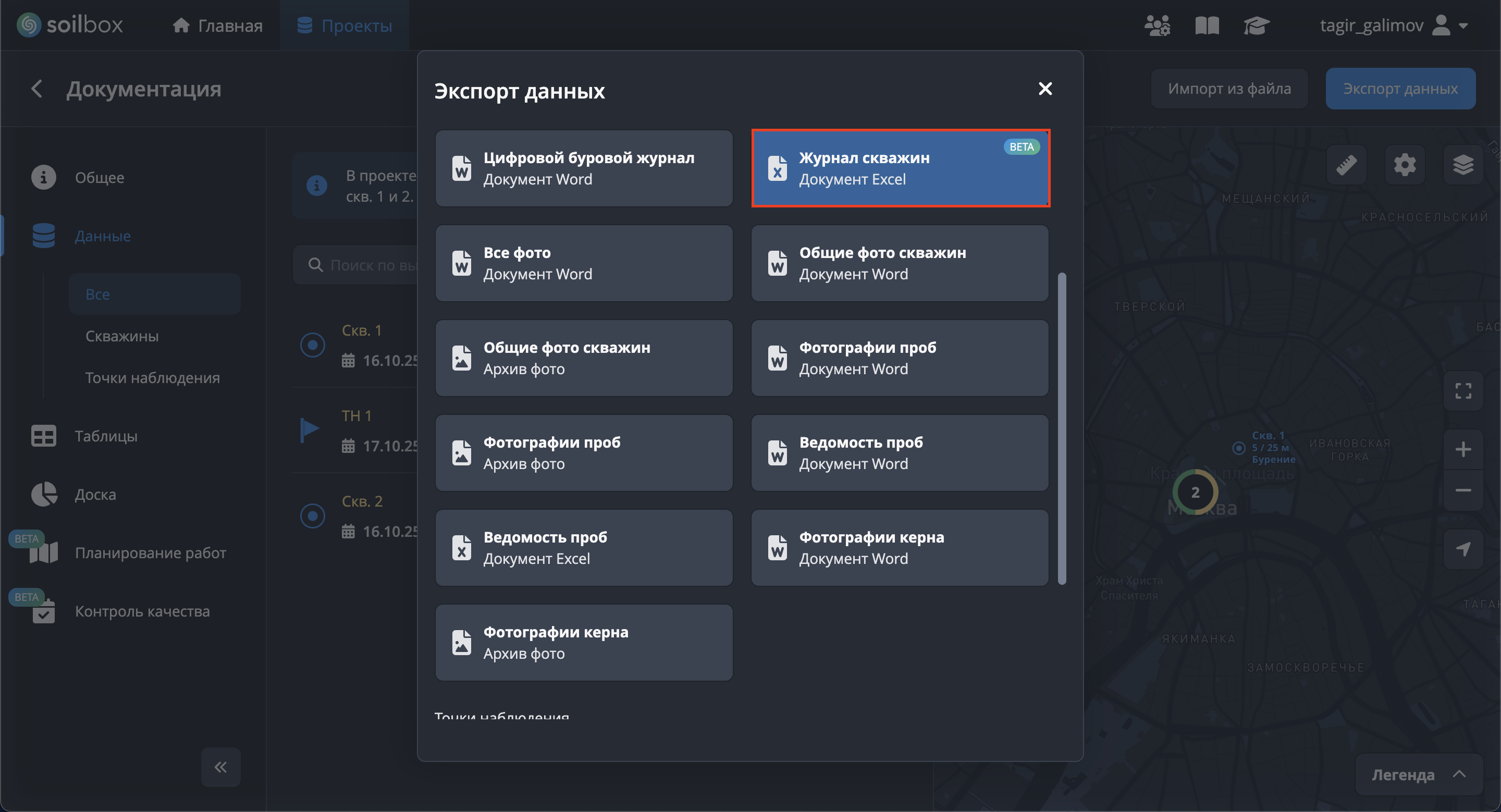Click the map ruler measurement icon

tap(1346, 165)
